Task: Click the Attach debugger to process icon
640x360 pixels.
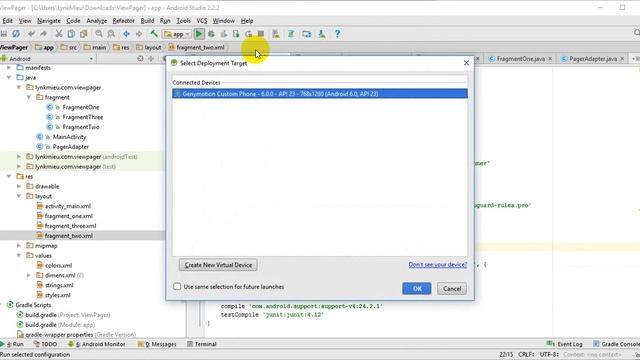Action: 236,34
